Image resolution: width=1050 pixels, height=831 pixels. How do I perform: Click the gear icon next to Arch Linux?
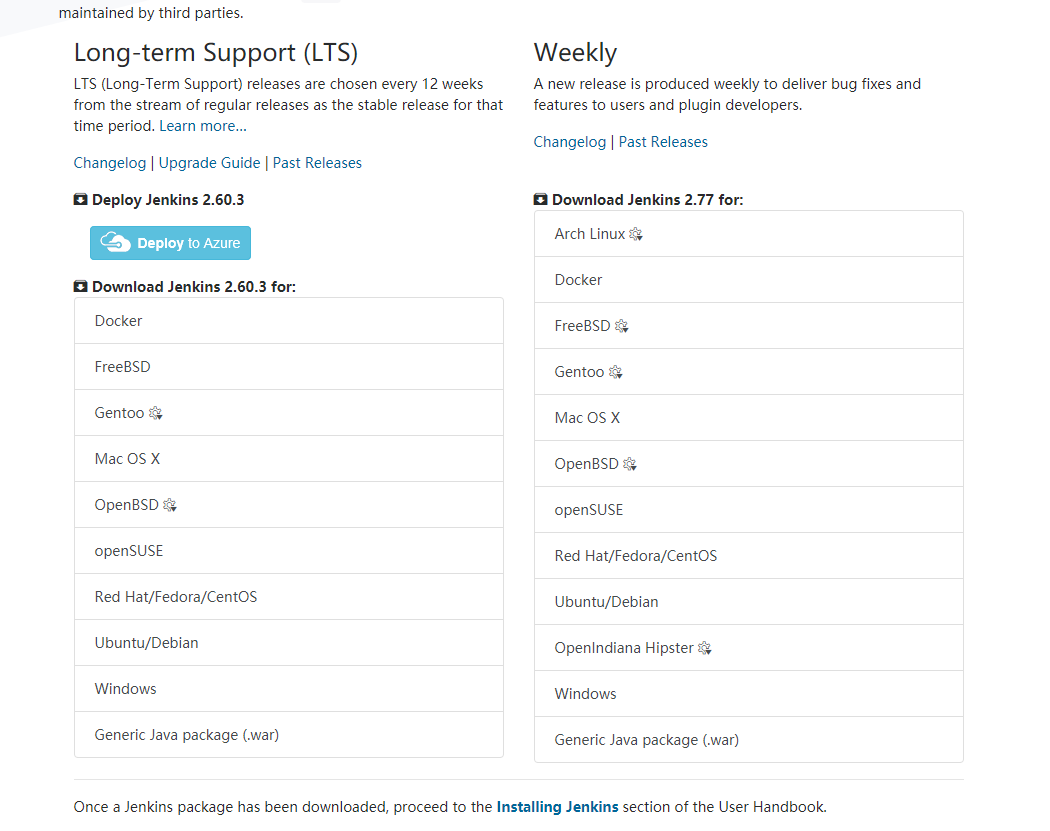click(636, 234)
